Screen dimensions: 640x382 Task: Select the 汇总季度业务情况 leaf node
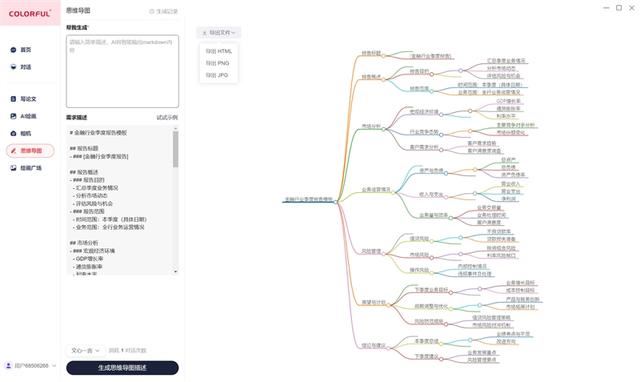pyautogui.click(x=506, y=61)
